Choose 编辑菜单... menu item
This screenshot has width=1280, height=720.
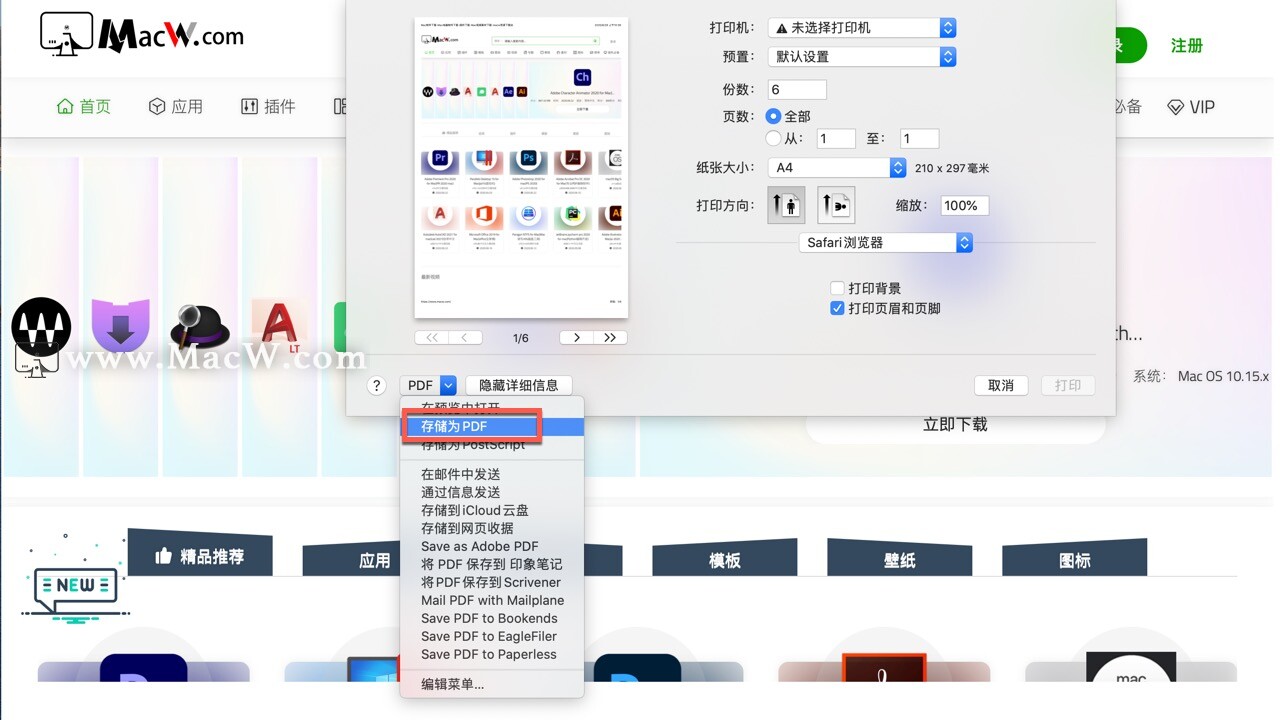pos(492,684)
